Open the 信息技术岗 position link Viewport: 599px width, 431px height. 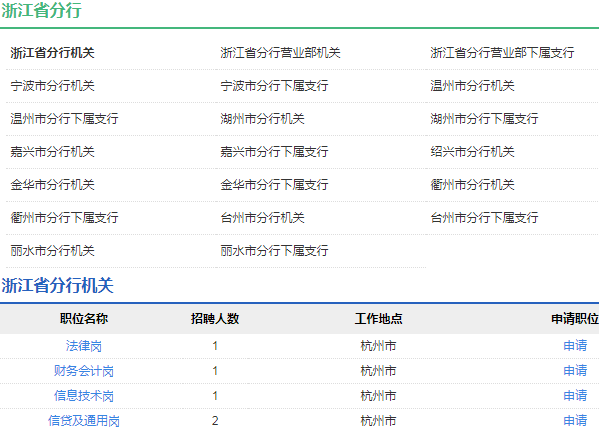click(84, 395)
